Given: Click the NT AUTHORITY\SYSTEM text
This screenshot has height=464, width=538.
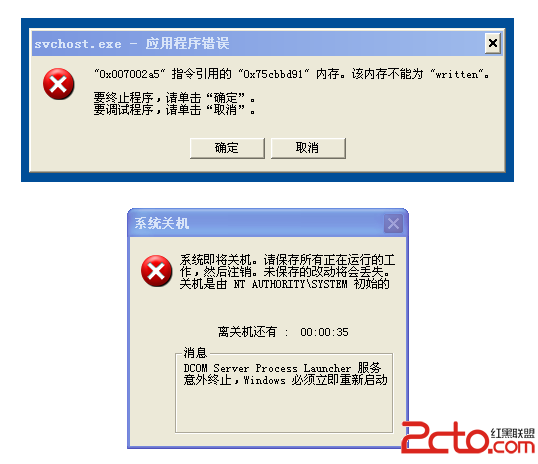Looking at the screenshot, I should [290, 284].
